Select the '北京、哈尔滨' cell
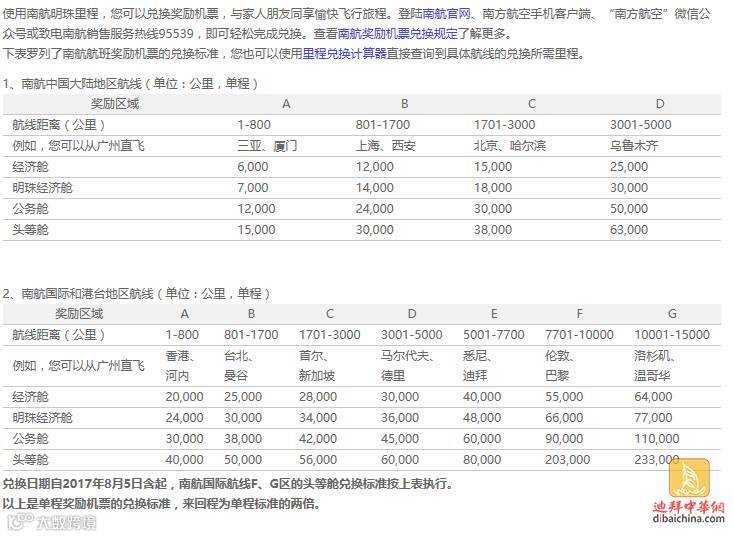This screenshot has height=537, width=733. pyautogui.click(x=510, y=146)
